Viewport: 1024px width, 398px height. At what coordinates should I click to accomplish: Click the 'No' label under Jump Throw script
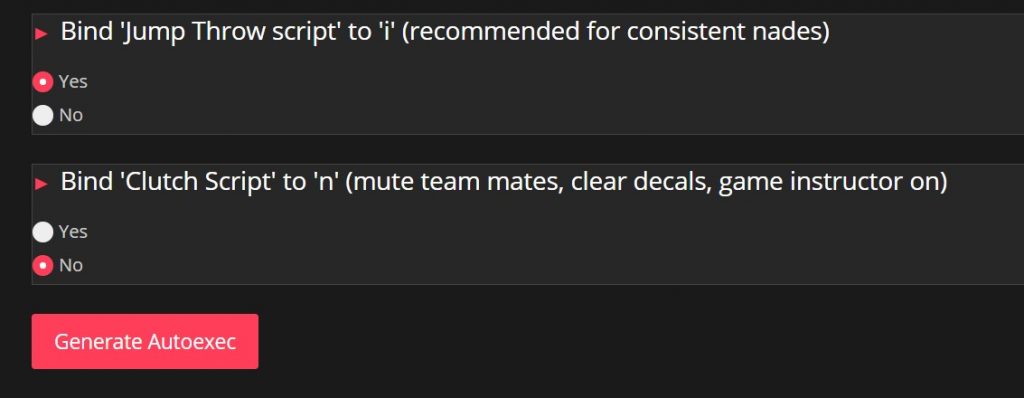point(71,116)
